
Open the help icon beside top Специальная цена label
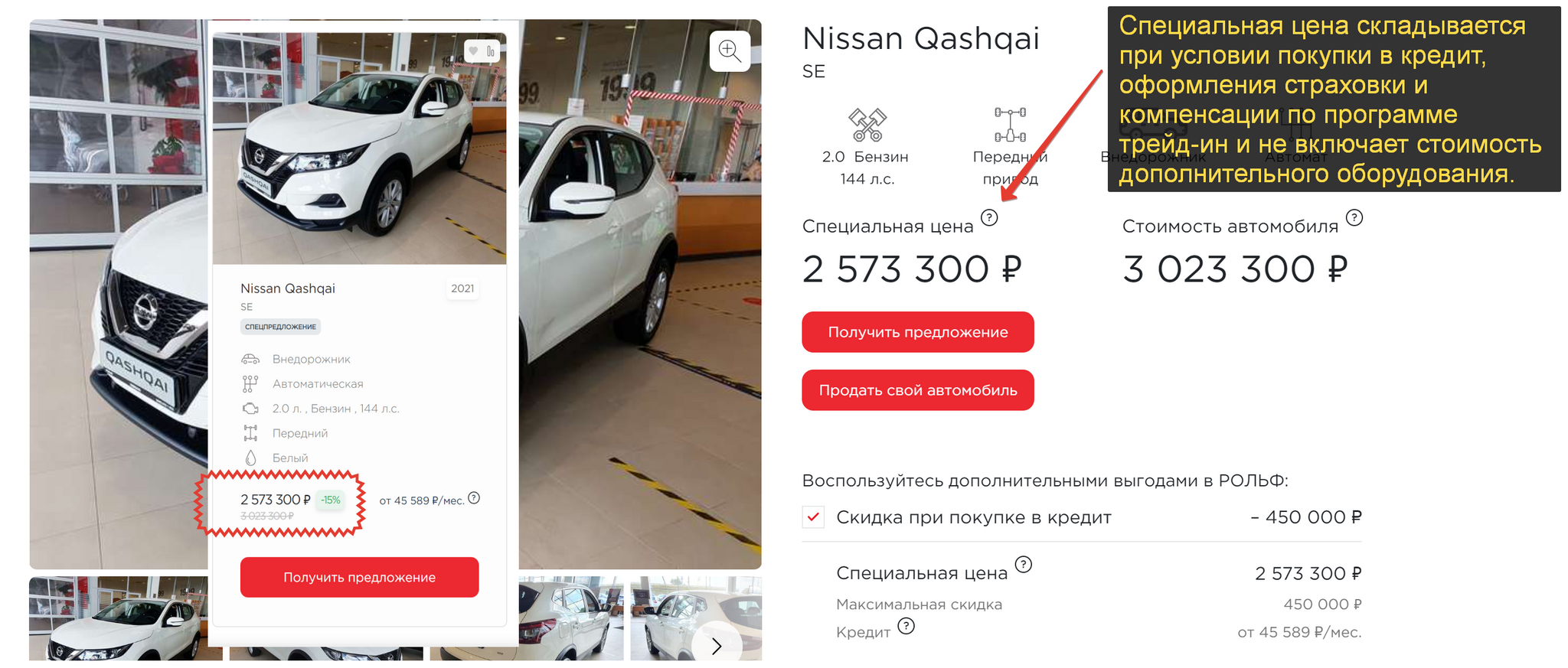[x=989, y=217]
